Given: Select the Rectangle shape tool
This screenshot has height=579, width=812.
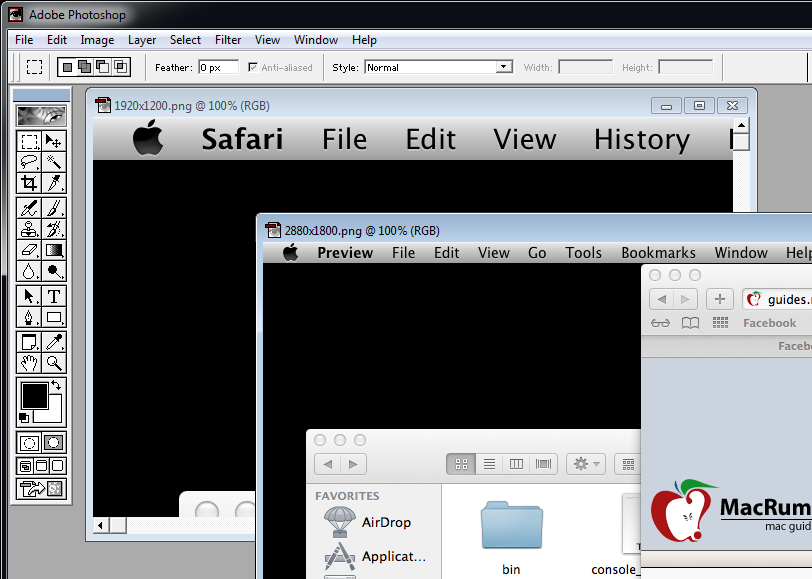Looking at the screenshot, I should [x=54, y=316].
